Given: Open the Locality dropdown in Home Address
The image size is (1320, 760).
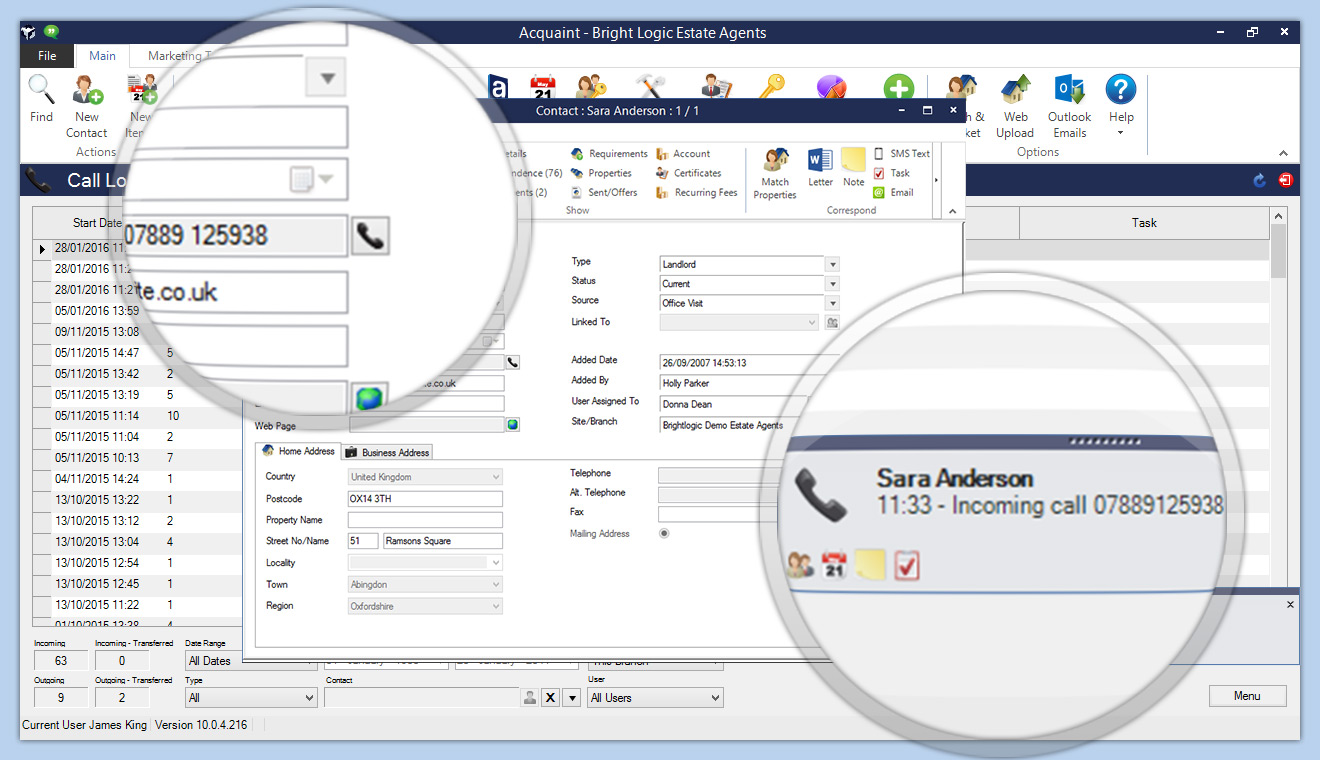Looking at the screenshot, I should tap(496, 563).
